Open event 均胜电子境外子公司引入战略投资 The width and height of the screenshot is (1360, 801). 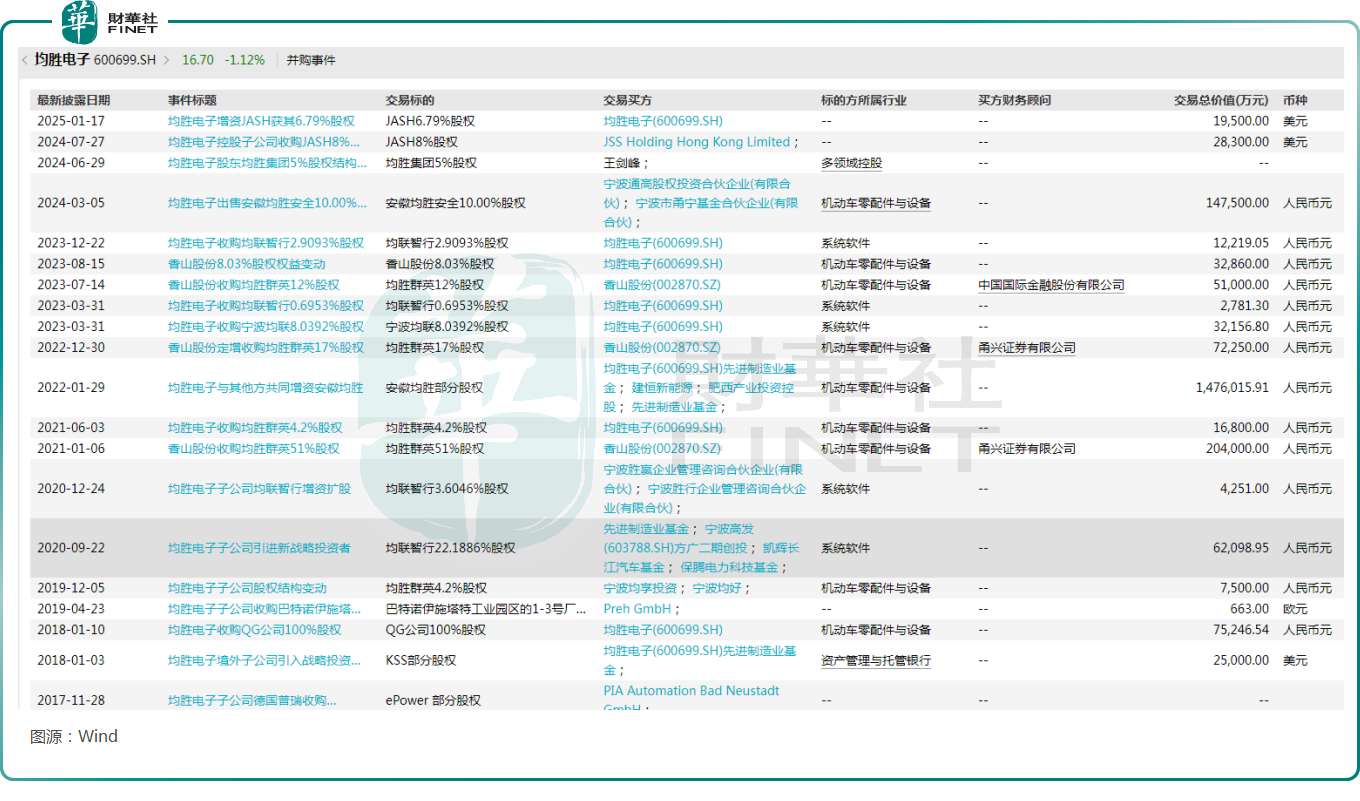point(265,661)
